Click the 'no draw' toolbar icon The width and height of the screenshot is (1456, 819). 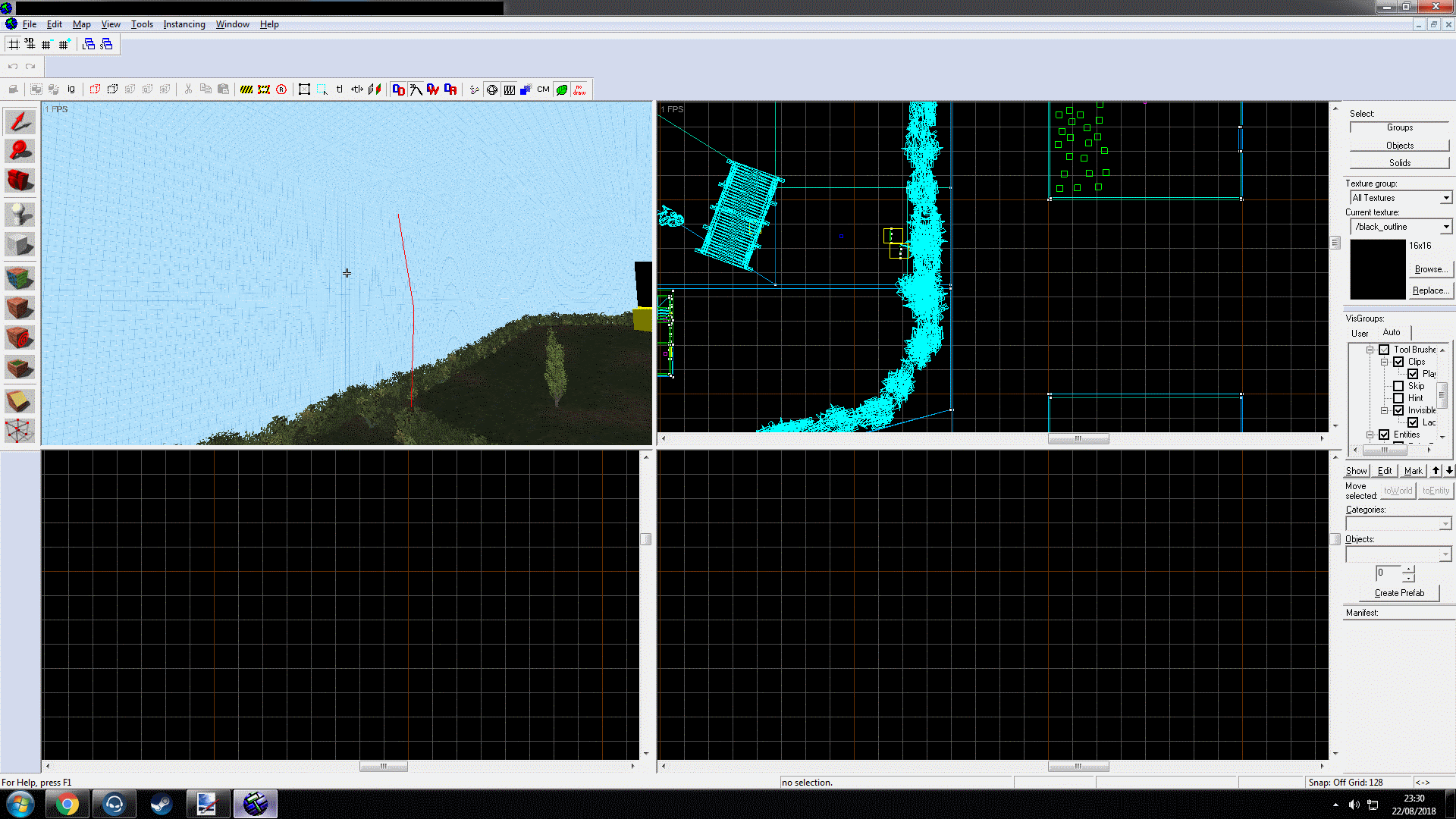(x=579, y=89)
